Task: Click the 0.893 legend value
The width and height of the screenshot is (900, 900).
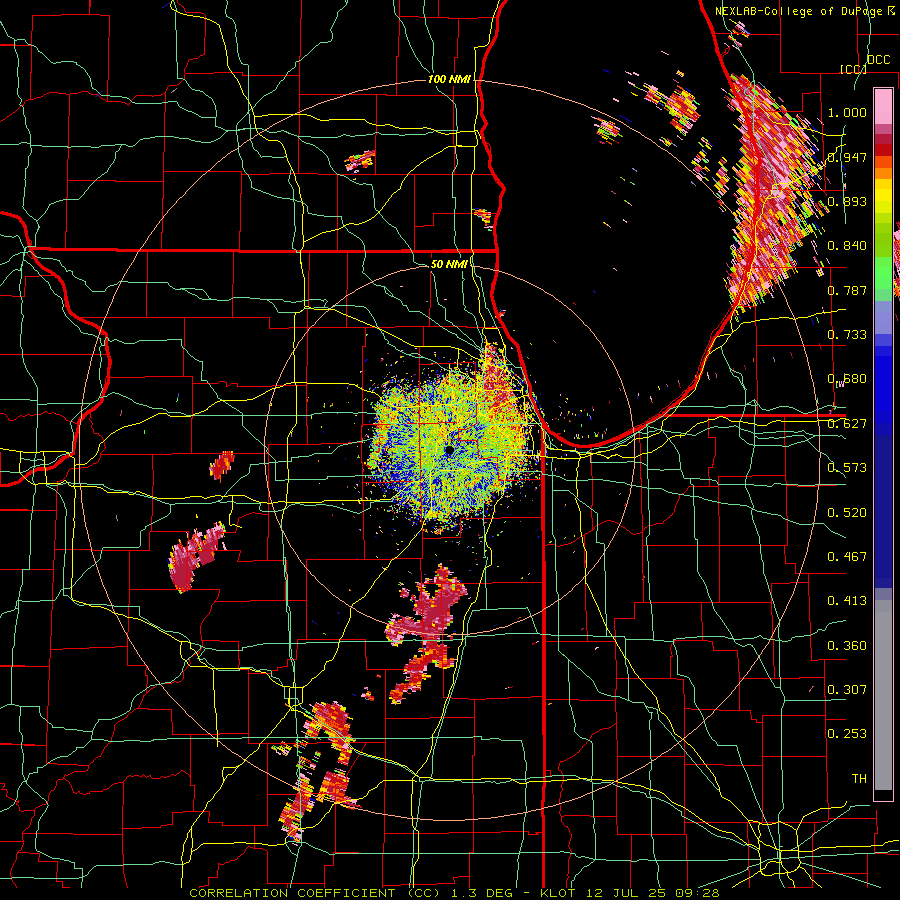Action: 847,201
